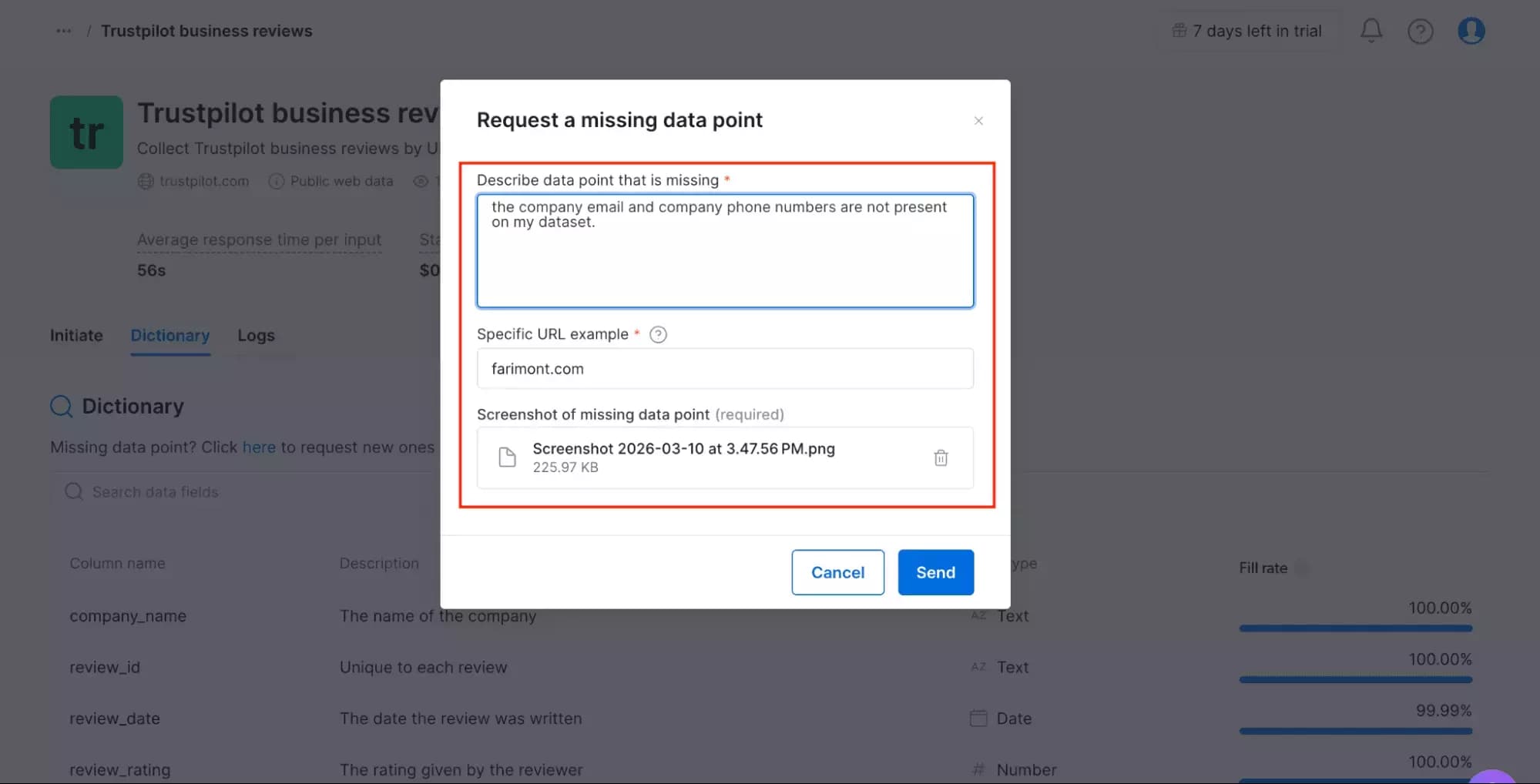Image resolution: width=1540 pixels, height=784 pixels.
Task: Click the tr Trustpilot logo tile
Action: 86,132
